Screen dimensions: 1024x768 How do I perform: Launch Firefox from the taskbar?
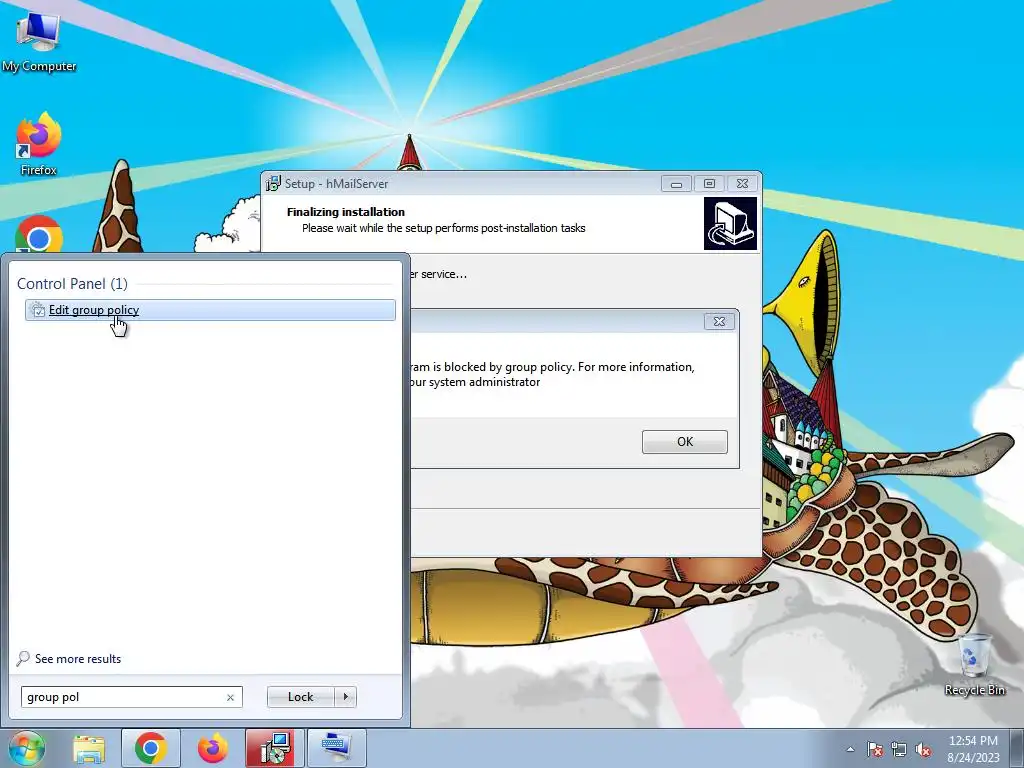pyautogui.click(x=212, y=748)
